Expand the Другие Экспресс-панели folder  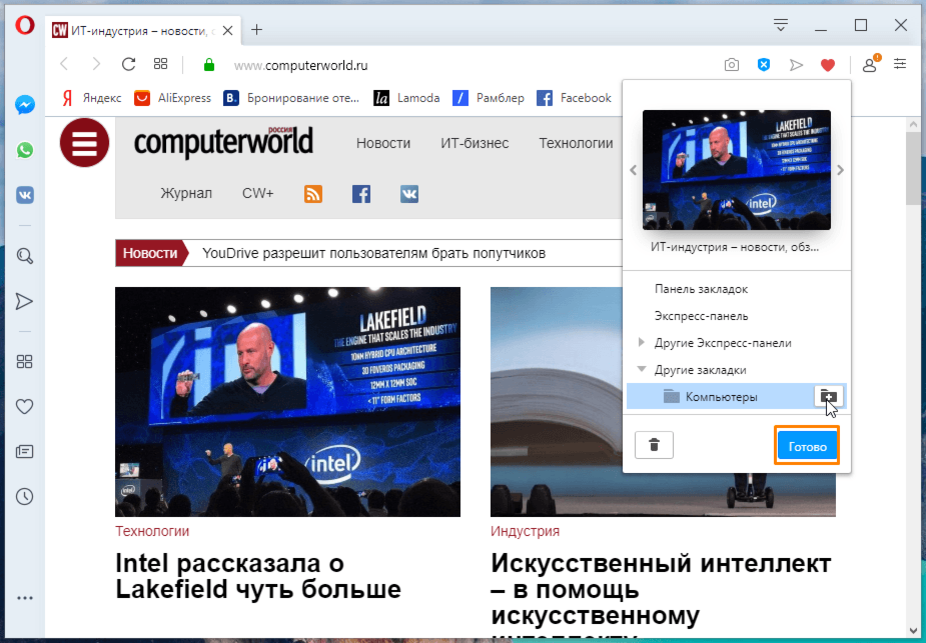[641, 342]
